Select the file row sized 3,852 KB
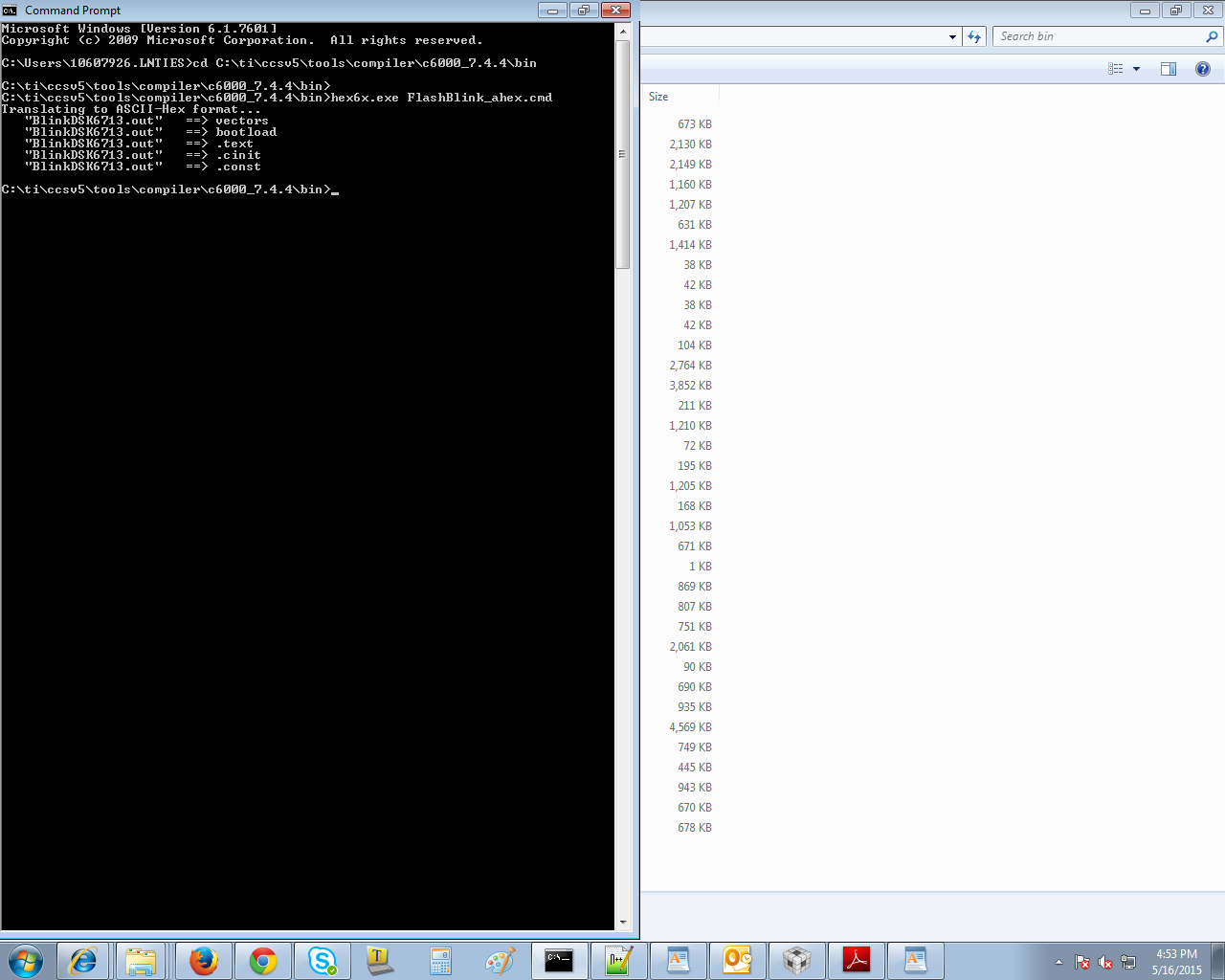 pyautogui.click(x=690, y=386)
